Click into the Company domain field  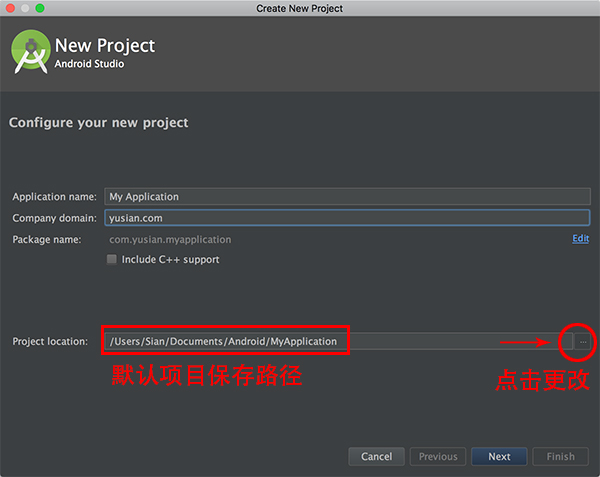tap(346, 218)
